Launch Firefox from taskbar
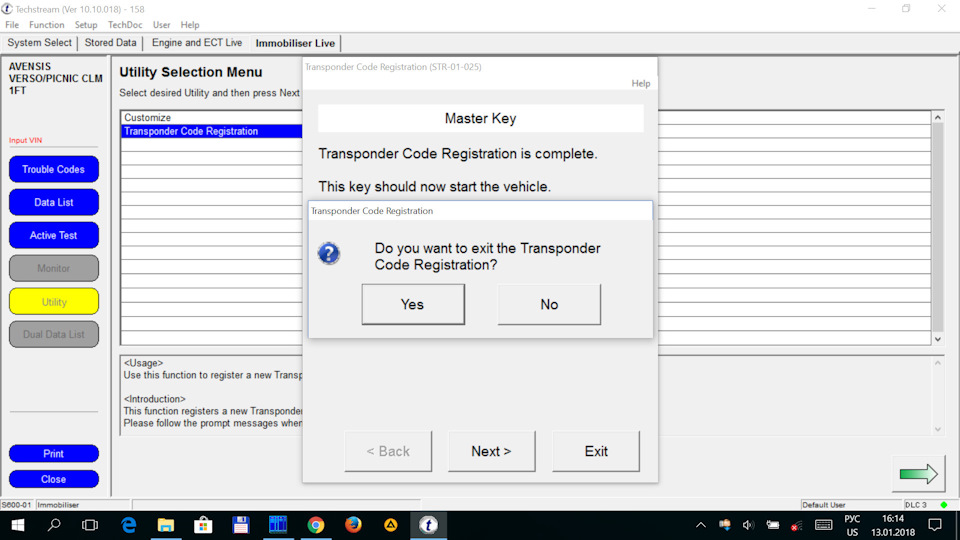 point(353,525)
